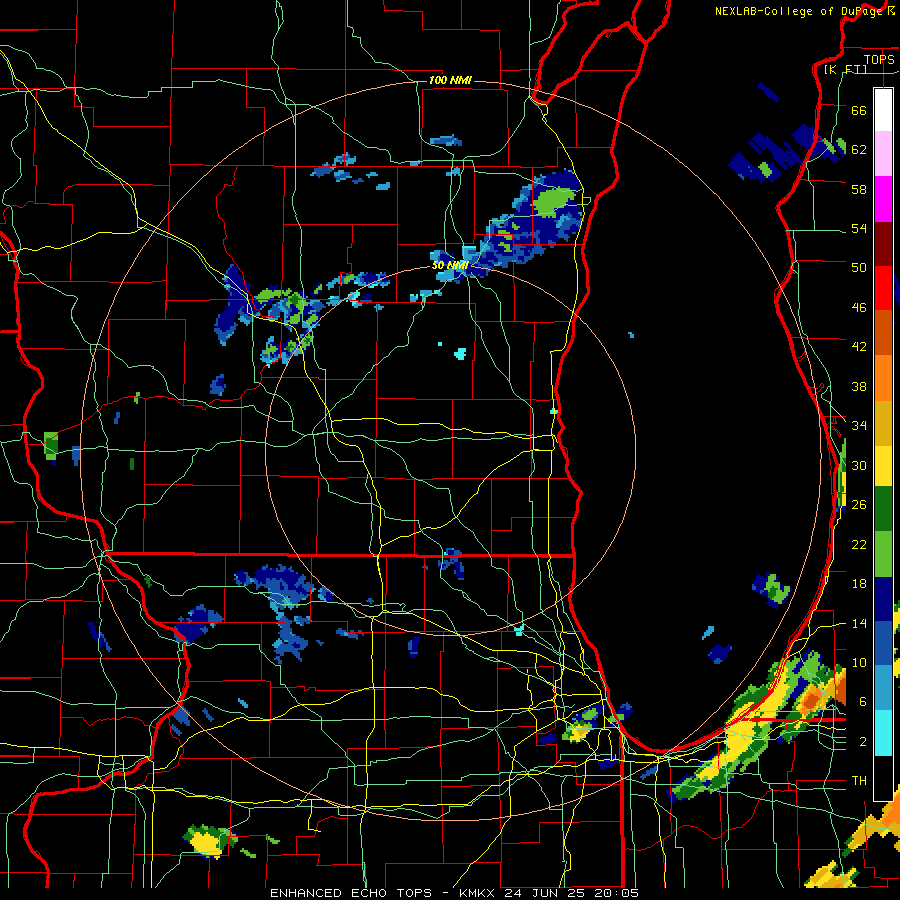Screen dimensions: 900x900
Task: Select the bright red legend swatch
Action: 883,288
